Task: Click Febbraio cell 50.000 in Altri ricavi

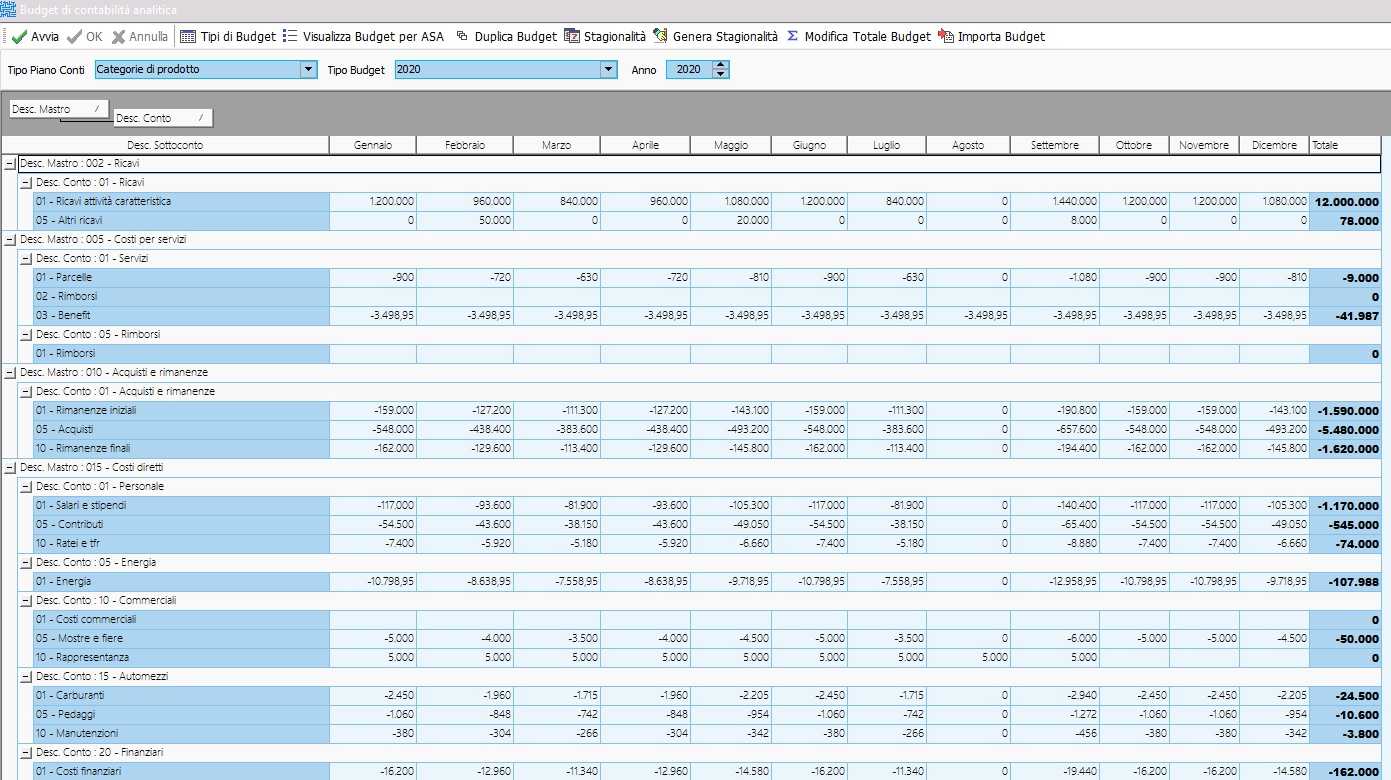Action: (465, 220)
